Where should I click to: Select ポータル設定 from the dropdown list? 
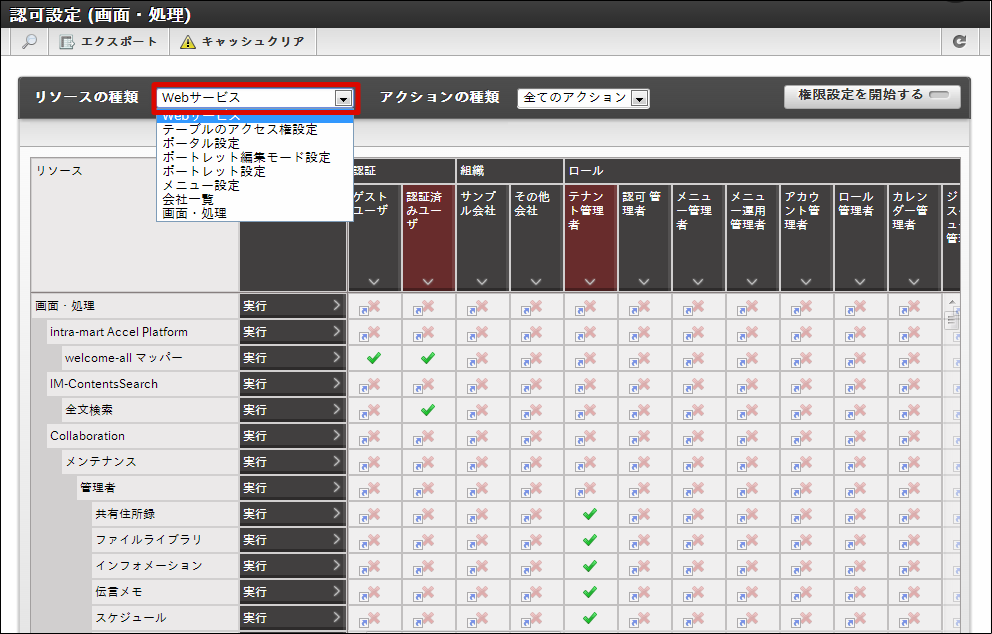pyautogui.click(x=201, y=143)
